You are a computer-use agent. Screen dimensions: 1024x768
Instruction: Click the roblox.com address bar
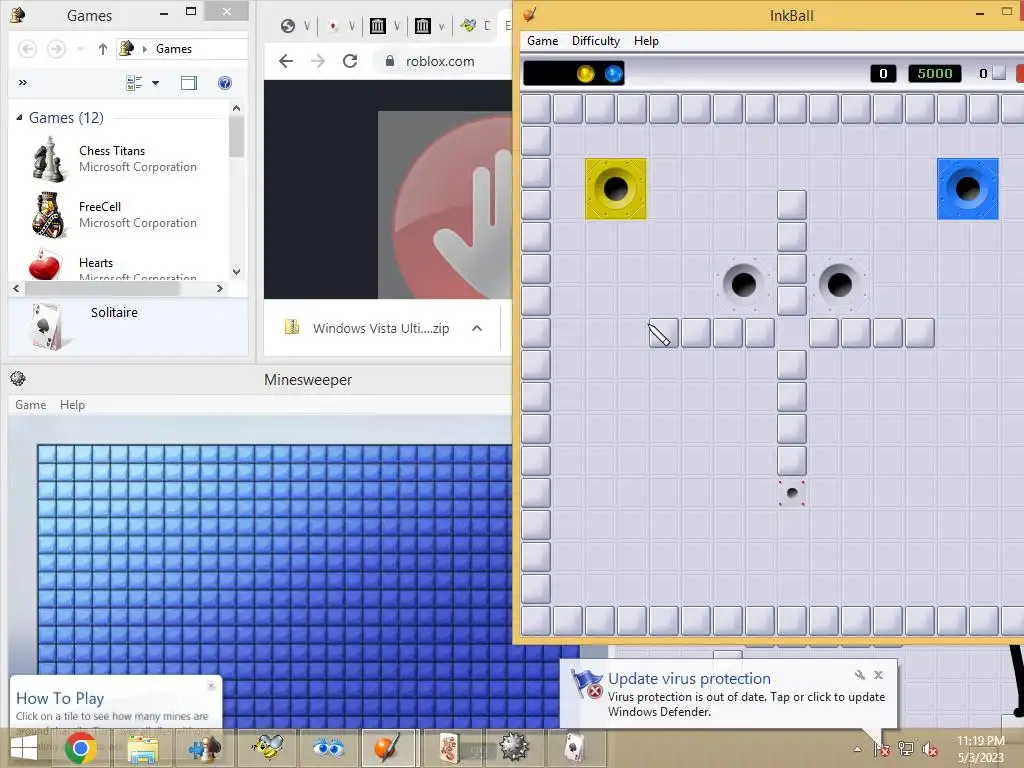click(444, 61)
